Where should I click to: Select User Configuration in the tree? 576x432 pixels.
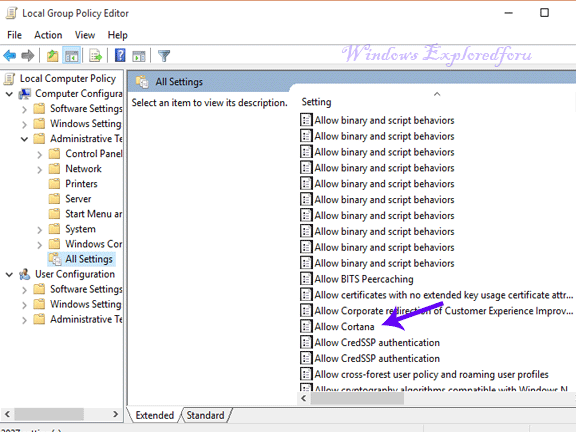tap(75, 274)
